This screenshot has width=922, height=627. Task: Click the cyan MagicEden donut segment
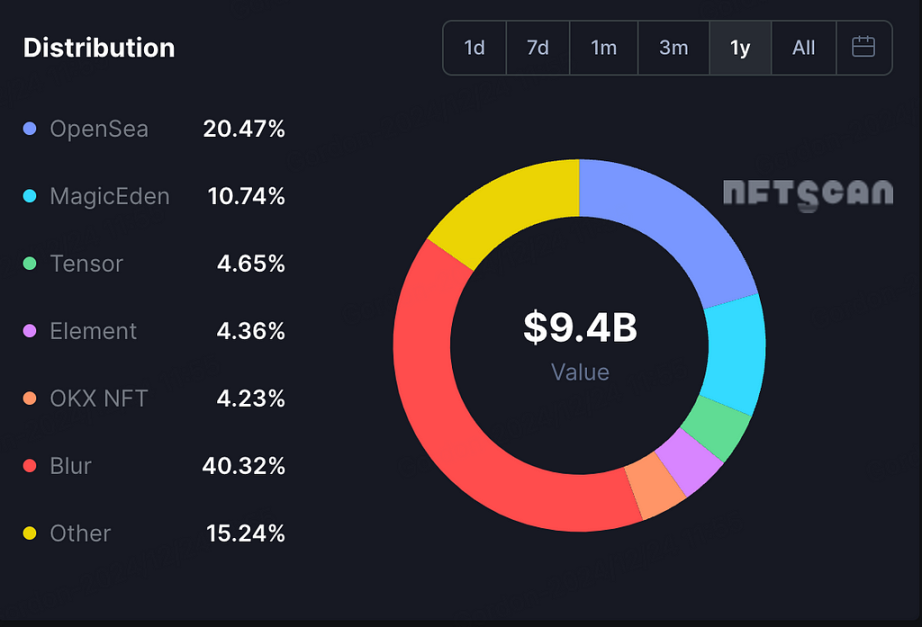(x=735, y=353)
